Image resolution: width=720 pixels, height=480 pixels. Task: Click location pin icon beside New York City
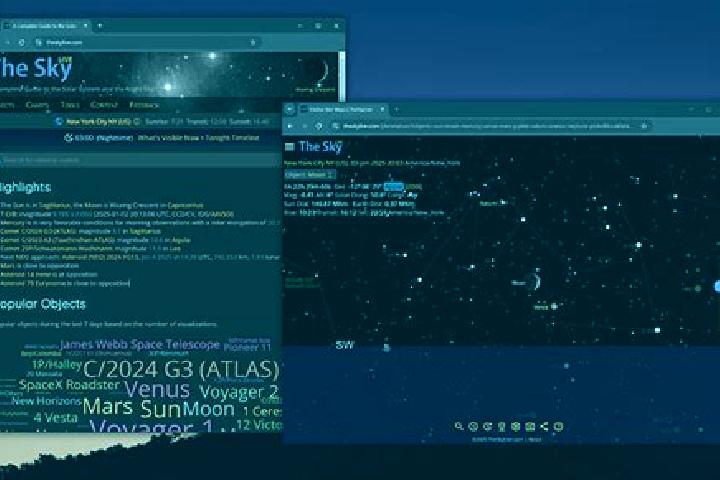click(x=59, y=122)
